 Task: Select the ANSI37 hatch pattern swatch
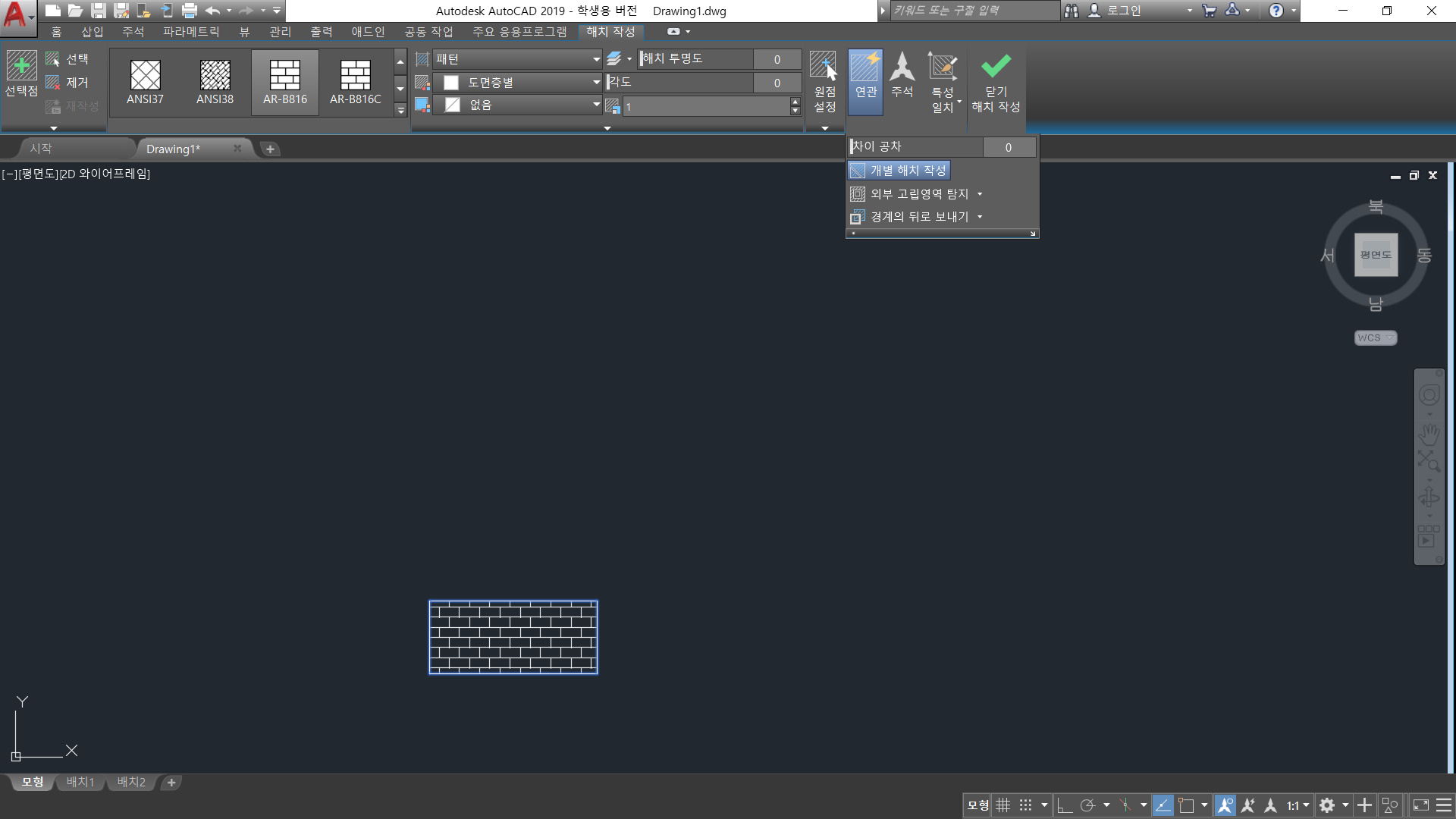[145, 76]
